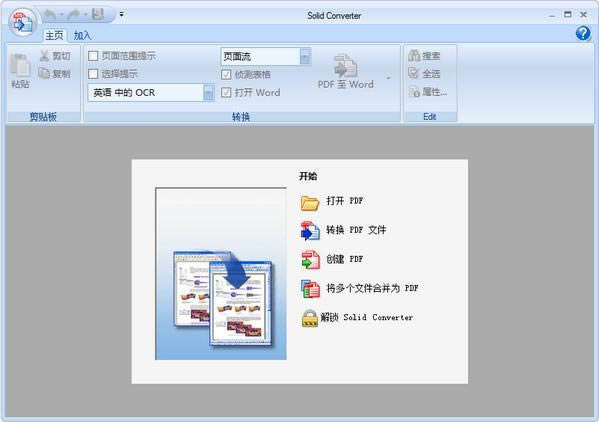Click the 转换 PDF 文件 icon
This screenshot has width=599, height=422.
click(x=310, y=231)
